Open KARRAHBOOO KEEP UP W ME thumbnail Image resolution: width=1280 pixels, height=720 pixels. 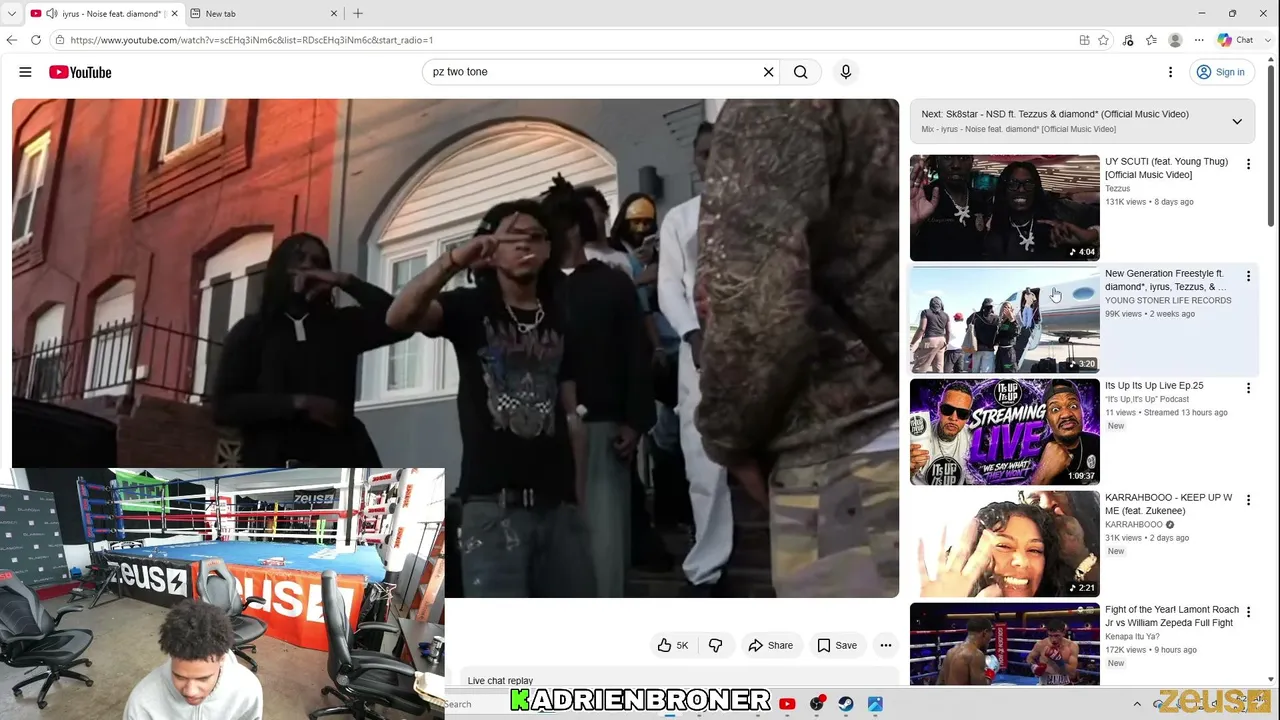[x=1004, y=544]
